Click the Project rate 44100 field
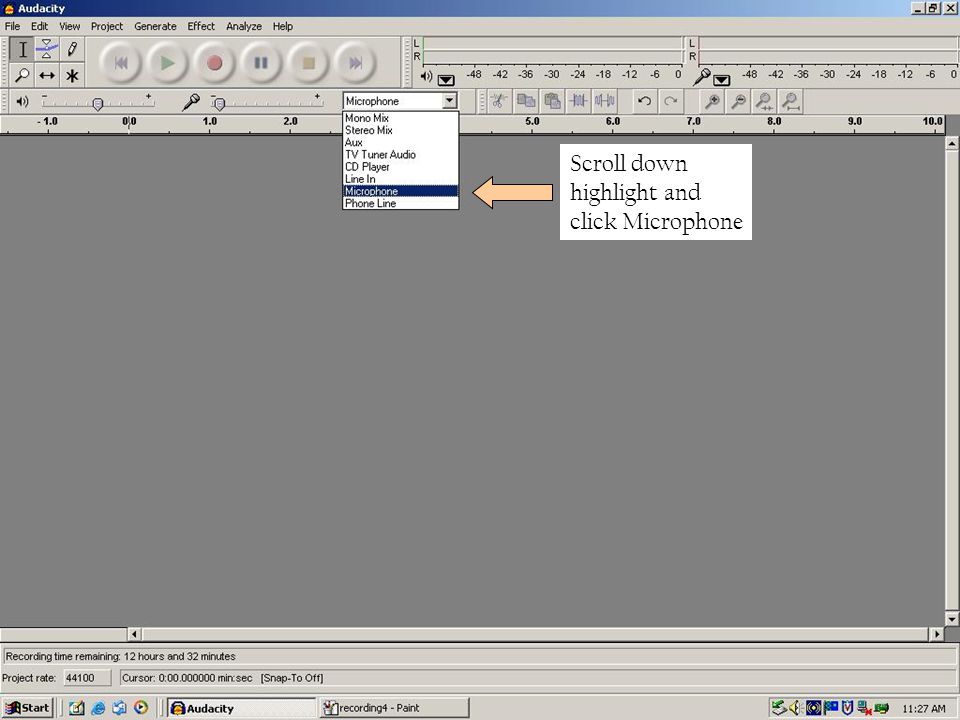This screenshot has width=960, height=720. [88, 678]
